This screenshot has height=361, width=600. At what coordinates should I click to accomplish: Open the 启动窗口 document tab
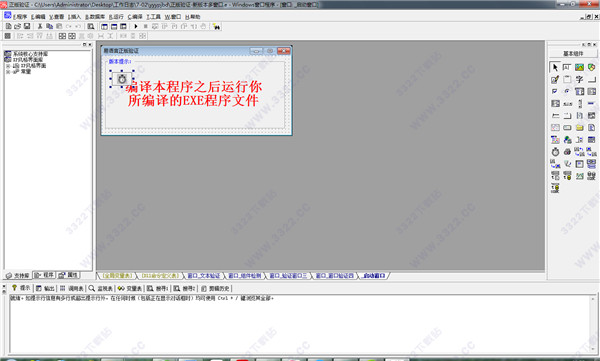pos(374,276)
